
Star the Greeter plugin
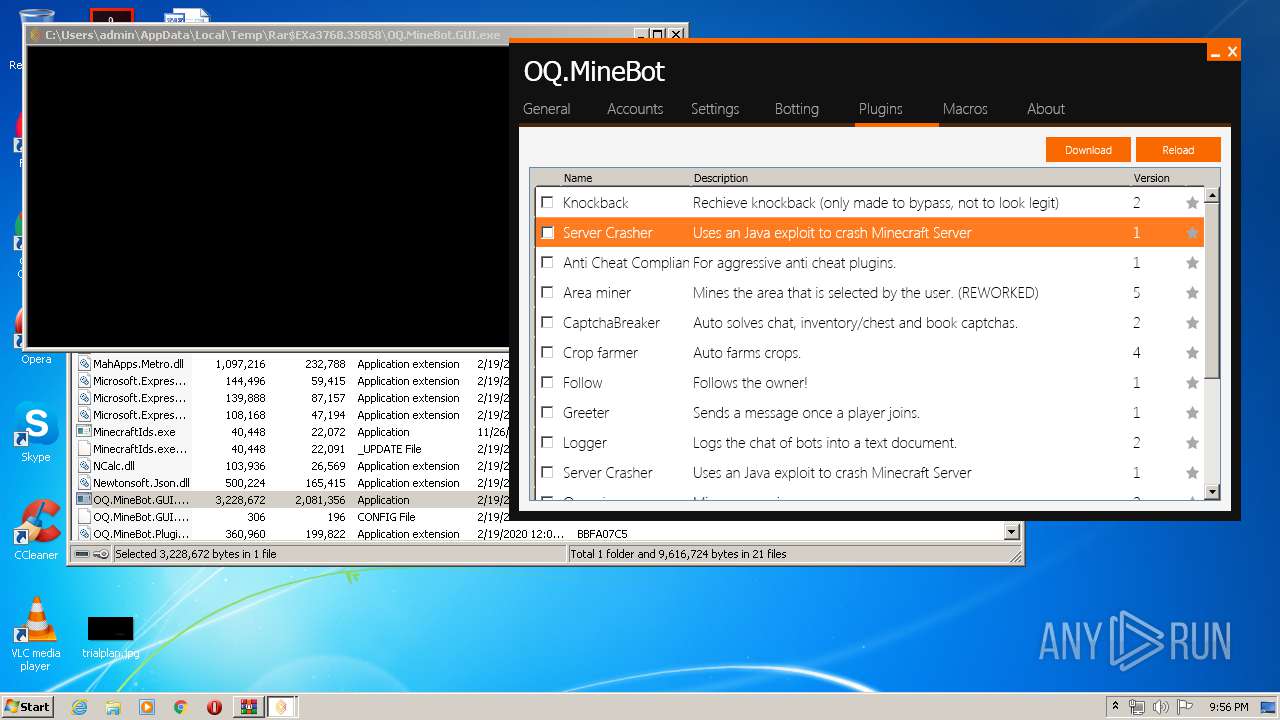coord(1192,413)
